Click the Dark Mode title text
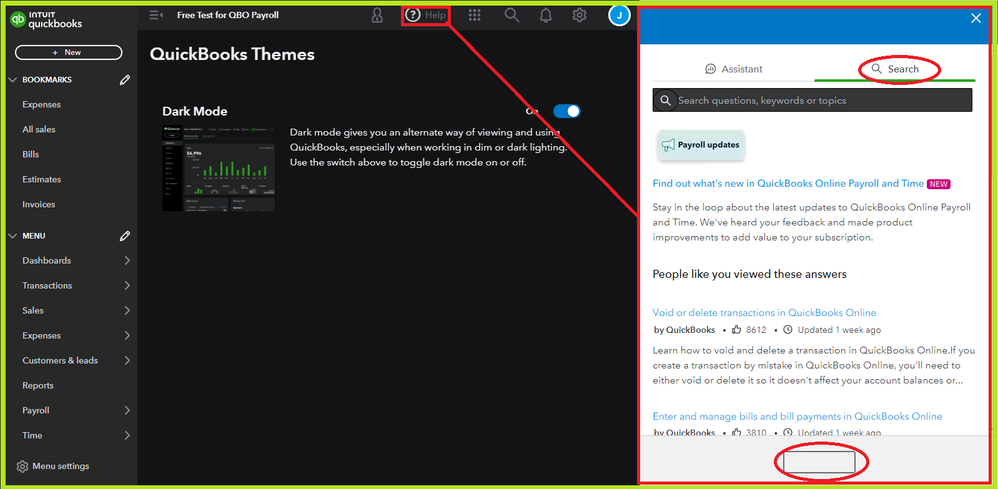This screenshot has height=489, width=998. [195, 111]
